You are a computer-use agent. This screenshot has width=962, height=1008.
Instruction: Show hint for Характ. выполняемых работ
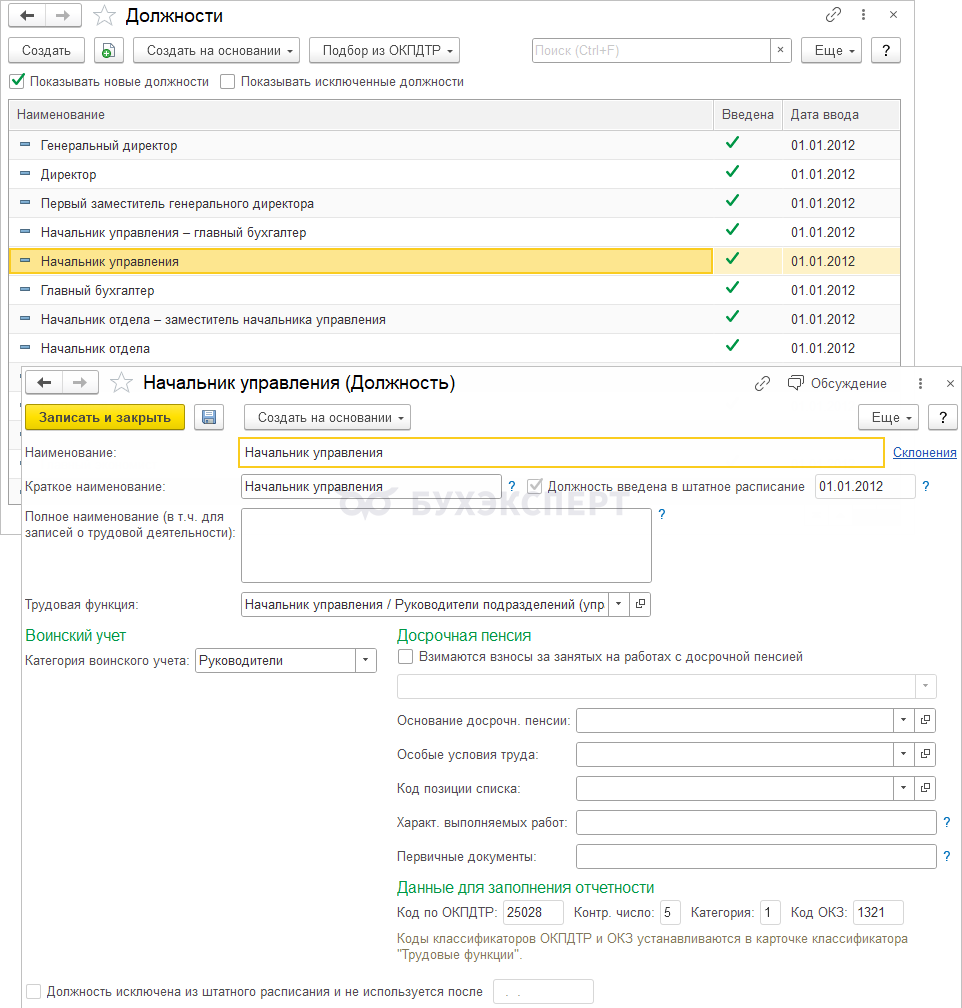947,822
